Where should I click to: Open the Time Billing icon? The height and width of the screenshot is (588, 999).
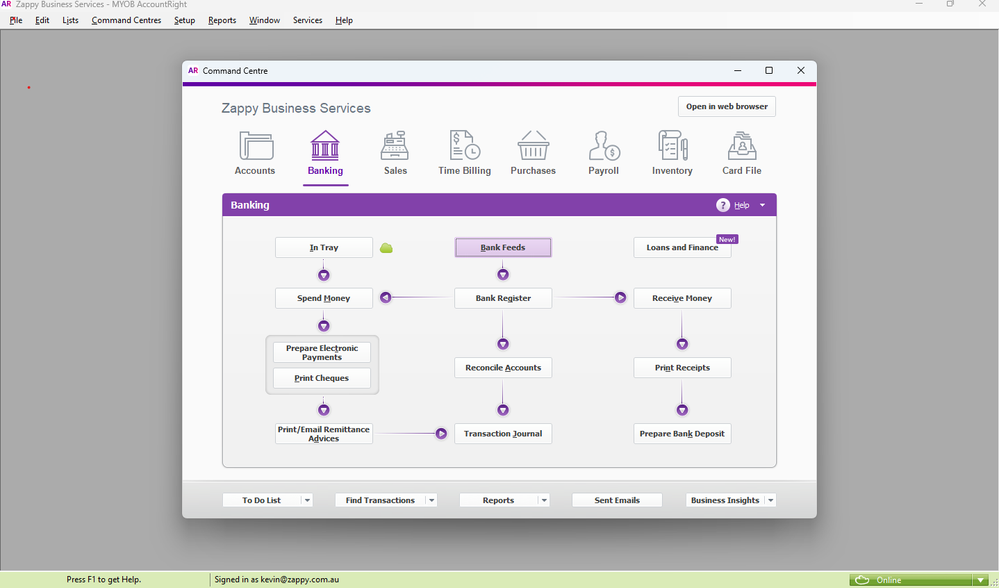tap(465, 147)
